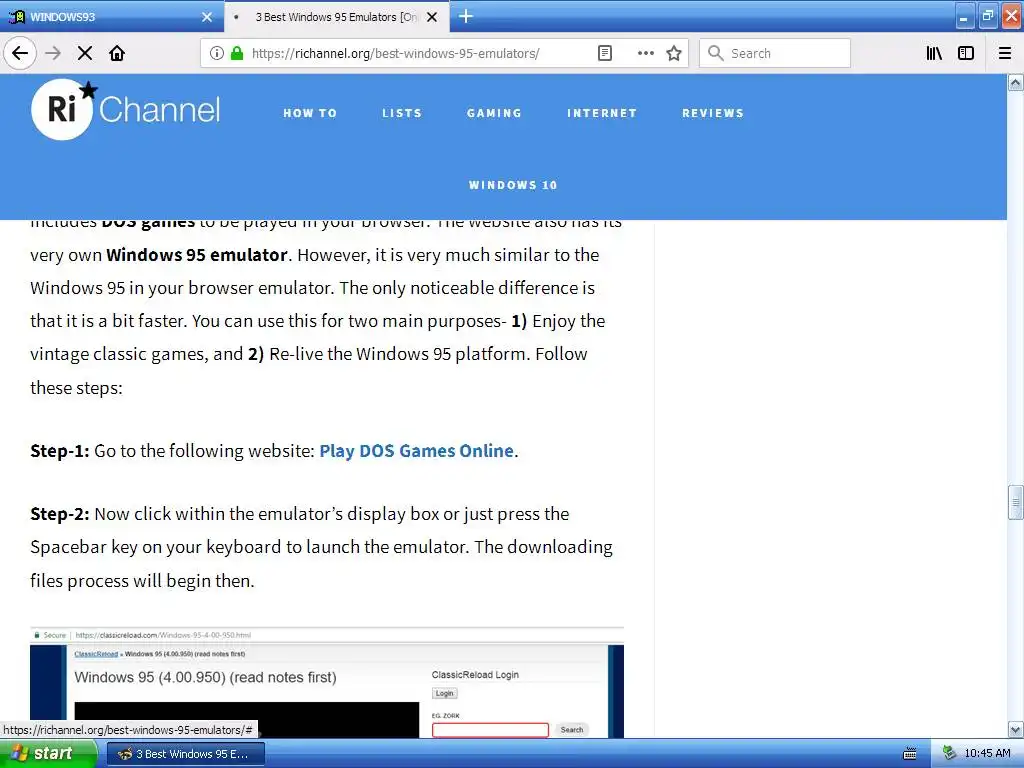
Task: Close the WINDOWS93 tab
Action: (207, 17)
